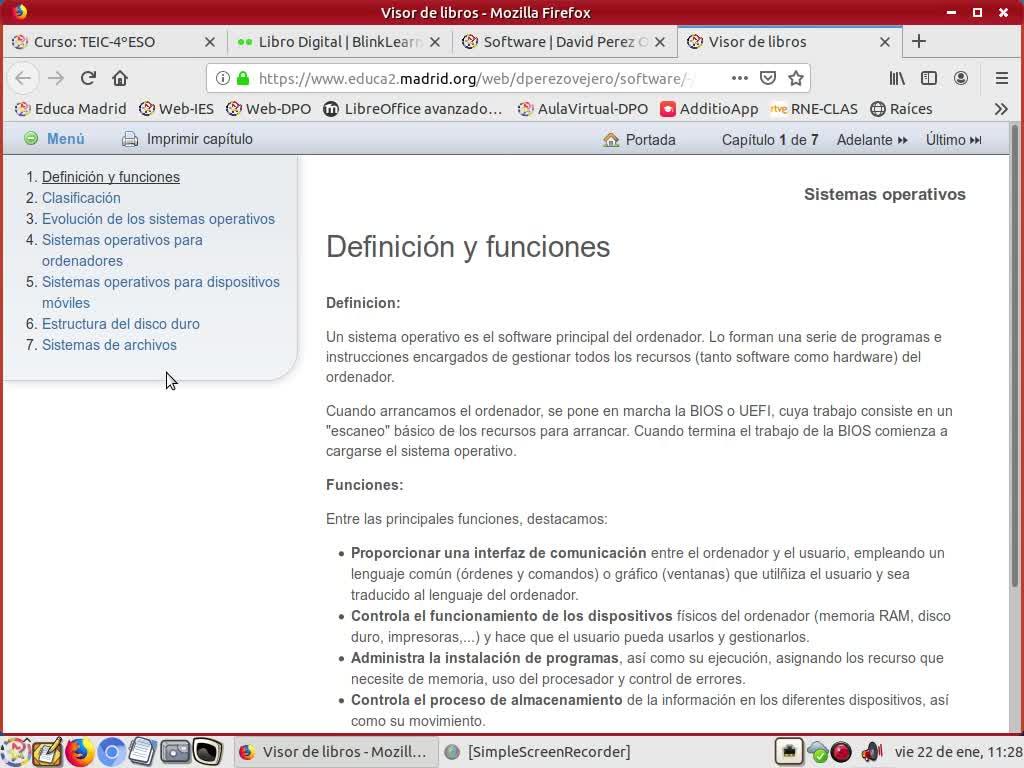Switch to Libro Digital BlinkLearning tab
The height and width of the screenshot is (768, 1024).
point(338,42)
